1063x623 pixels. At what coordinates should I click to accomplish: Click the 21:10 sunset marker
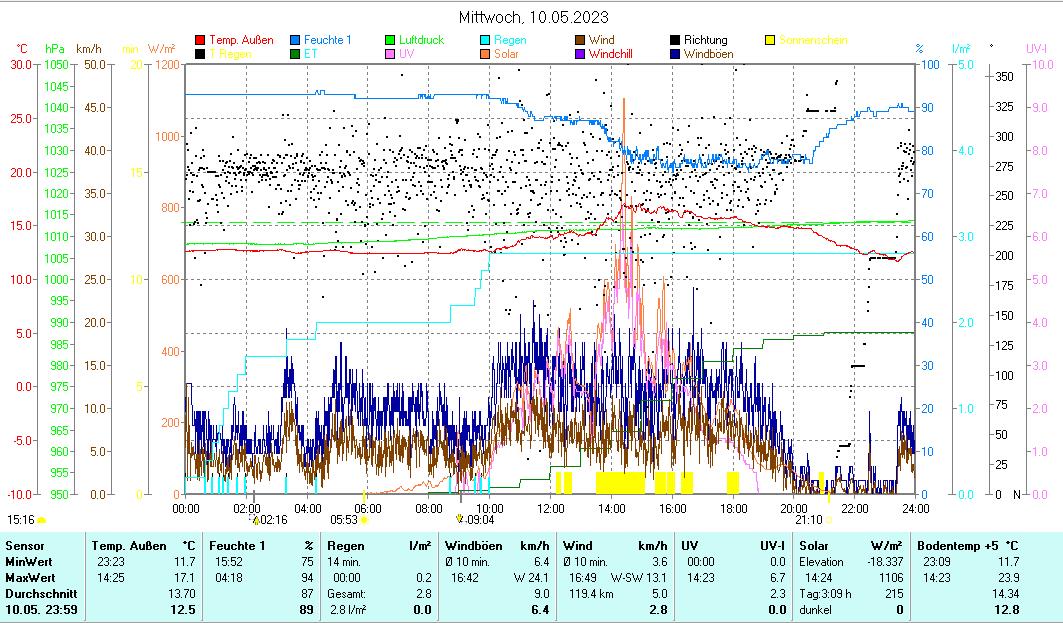point(808,520)
